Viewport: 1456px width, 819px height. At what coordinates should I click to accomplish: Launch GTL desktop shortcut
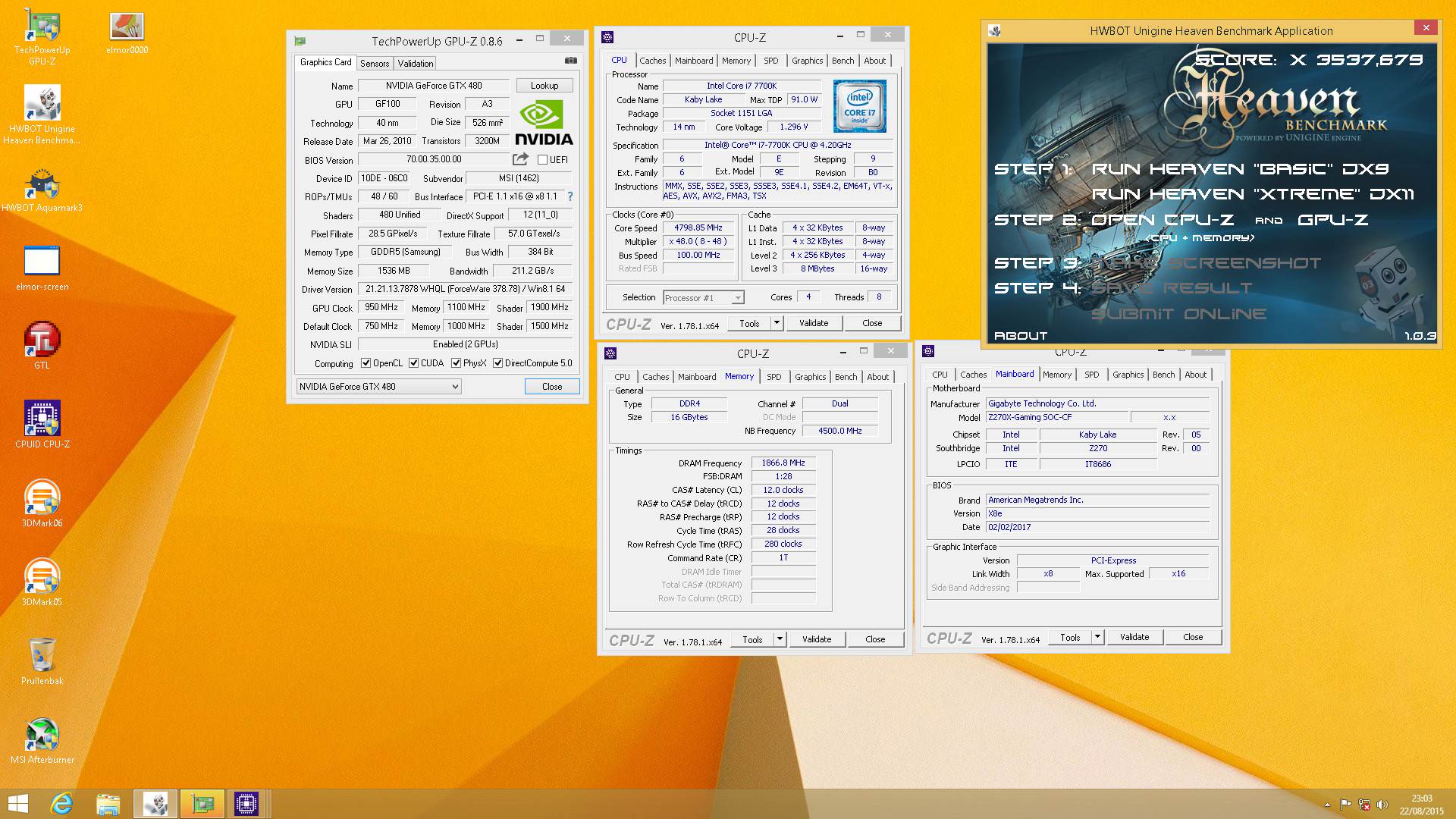tap(42, 347)
